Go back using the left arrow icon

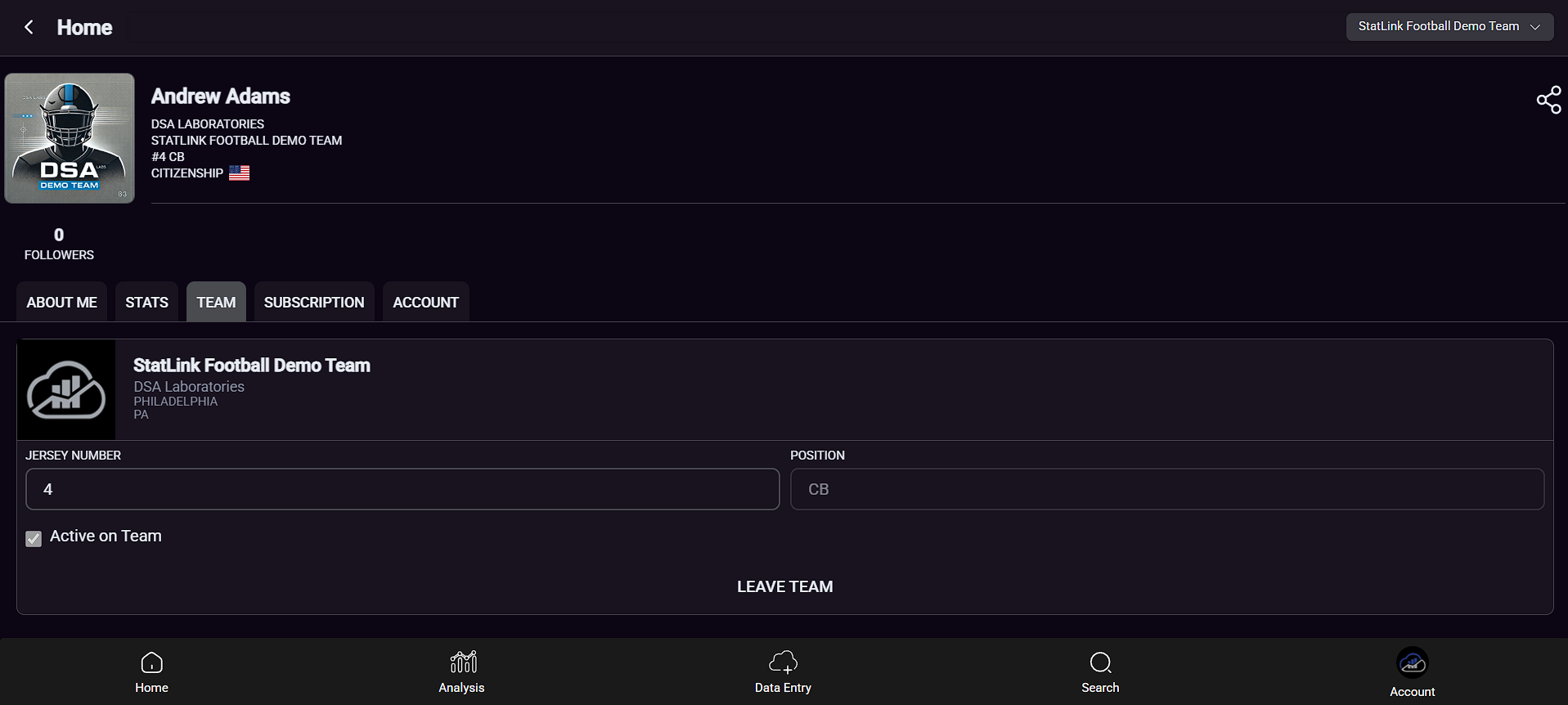[x=29, y=27]
